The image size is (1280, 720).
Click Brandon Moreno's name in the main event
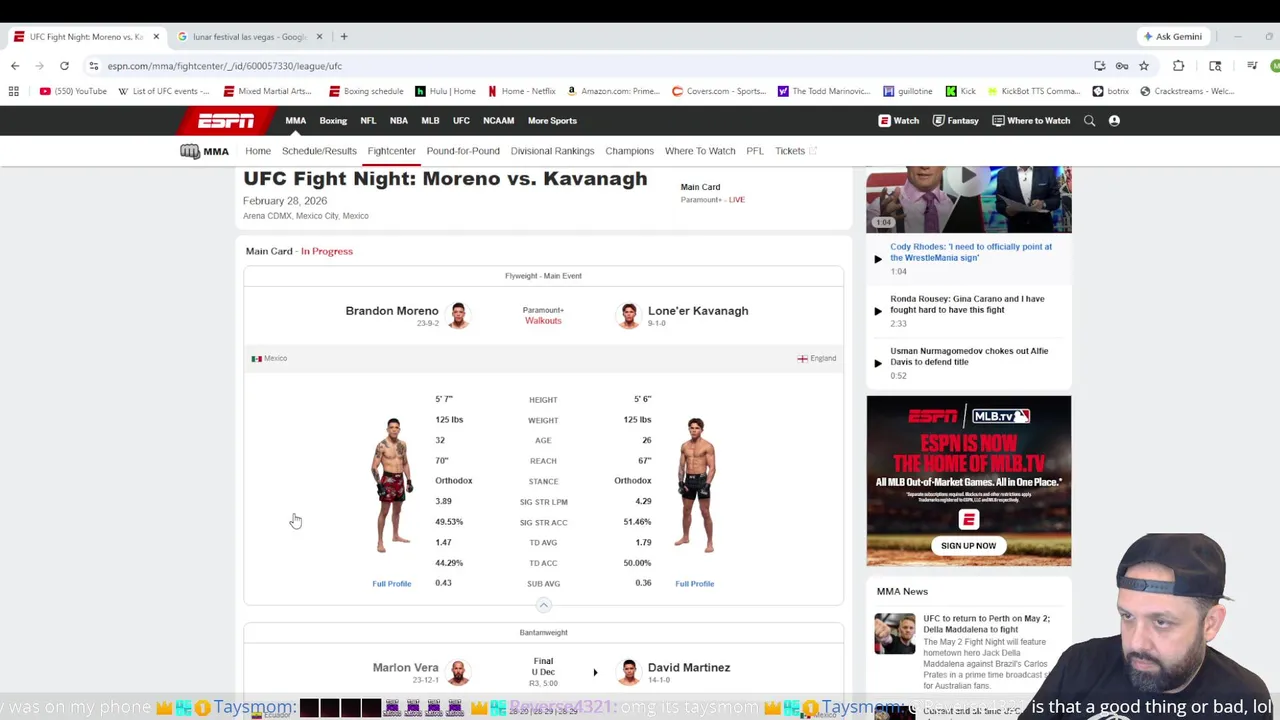tap(392, 311)
